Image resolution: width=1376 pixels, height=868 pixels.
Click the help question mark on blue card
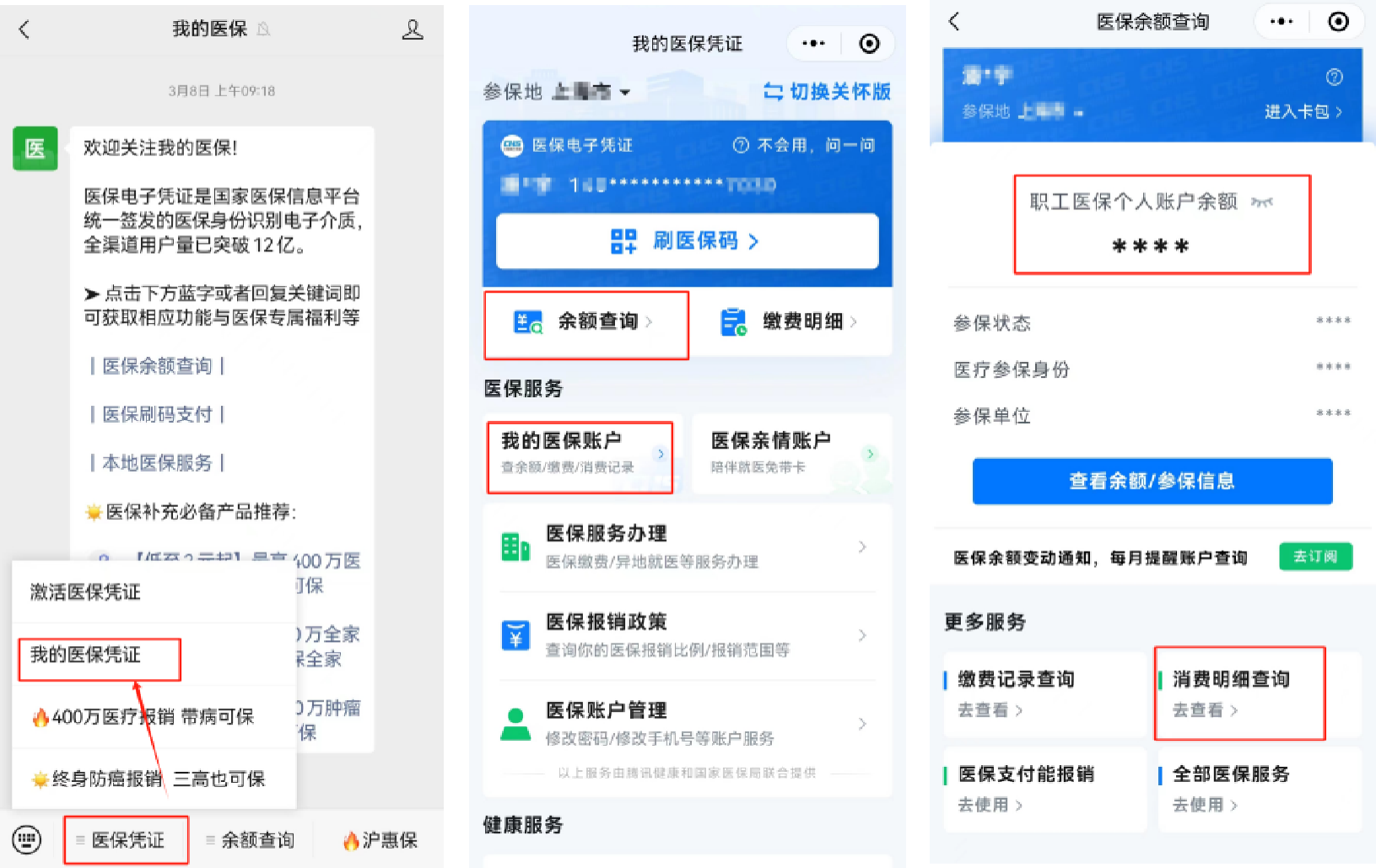[1334, 78]
